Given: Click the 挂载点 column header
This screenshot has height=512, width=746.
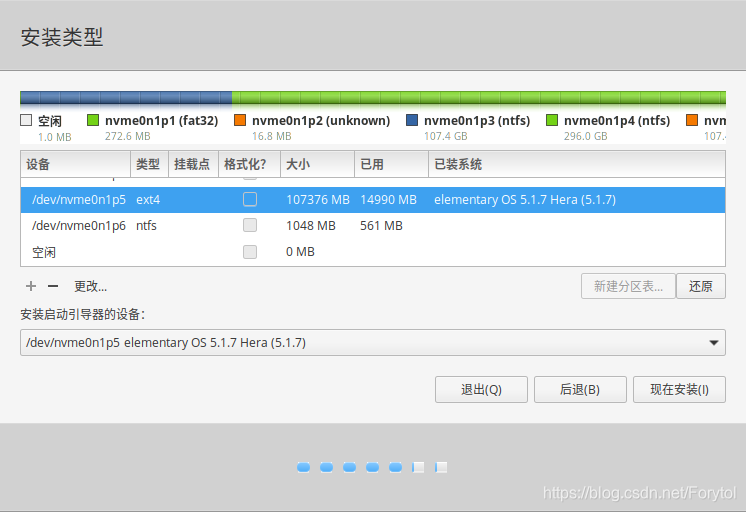Looking at the screenshot, I should (193, 164).
